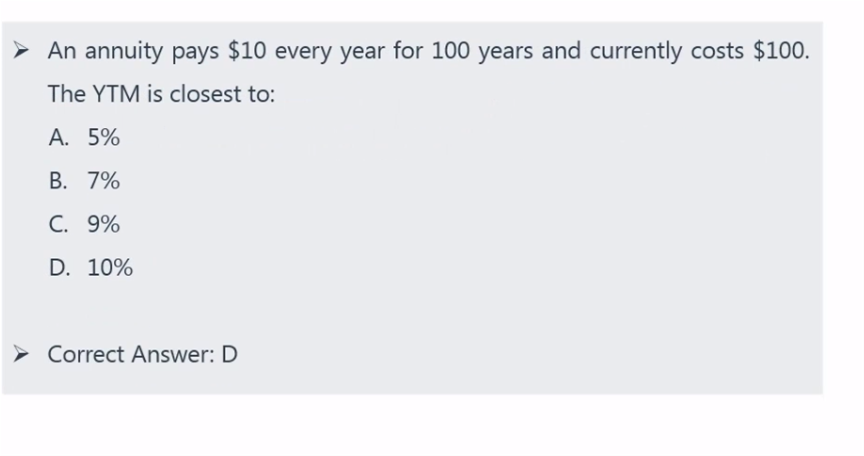Click the letter 'C.' option label

(58, 224)
